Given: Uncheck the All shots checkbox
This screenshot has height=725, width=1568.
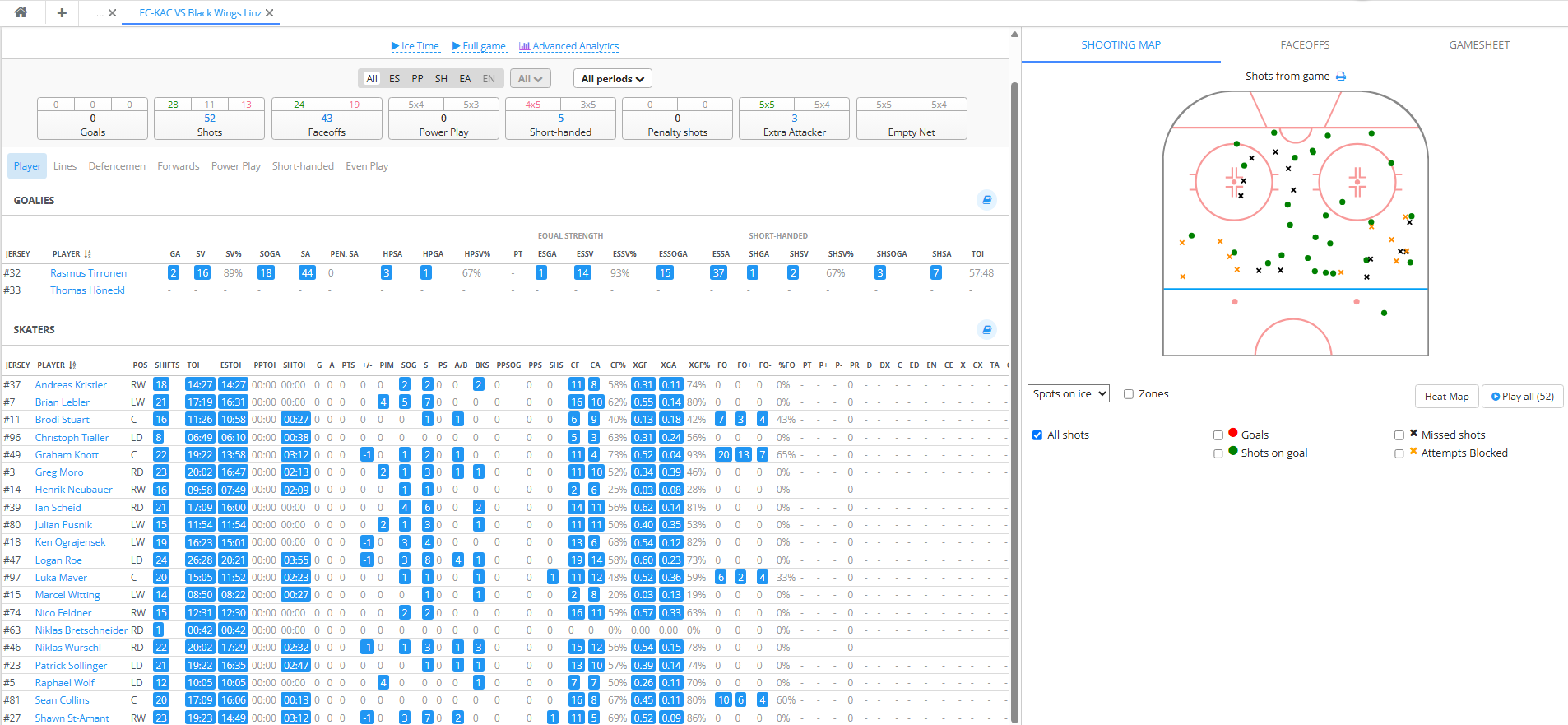Looking at the screenshot, I should pyautogui.click(x=1037, y=435).
